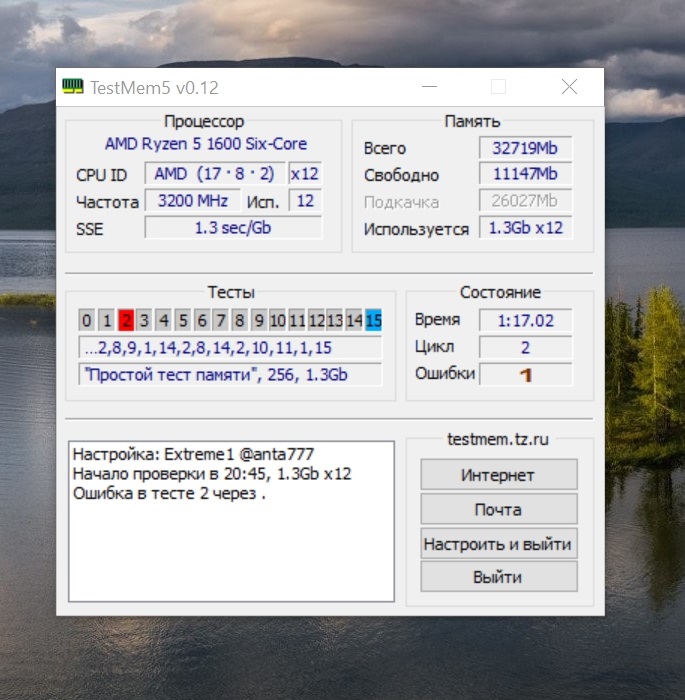This screenshot has width=685, height=700.
Task: Click Настроить и выйти button
Action: (499, 543)
